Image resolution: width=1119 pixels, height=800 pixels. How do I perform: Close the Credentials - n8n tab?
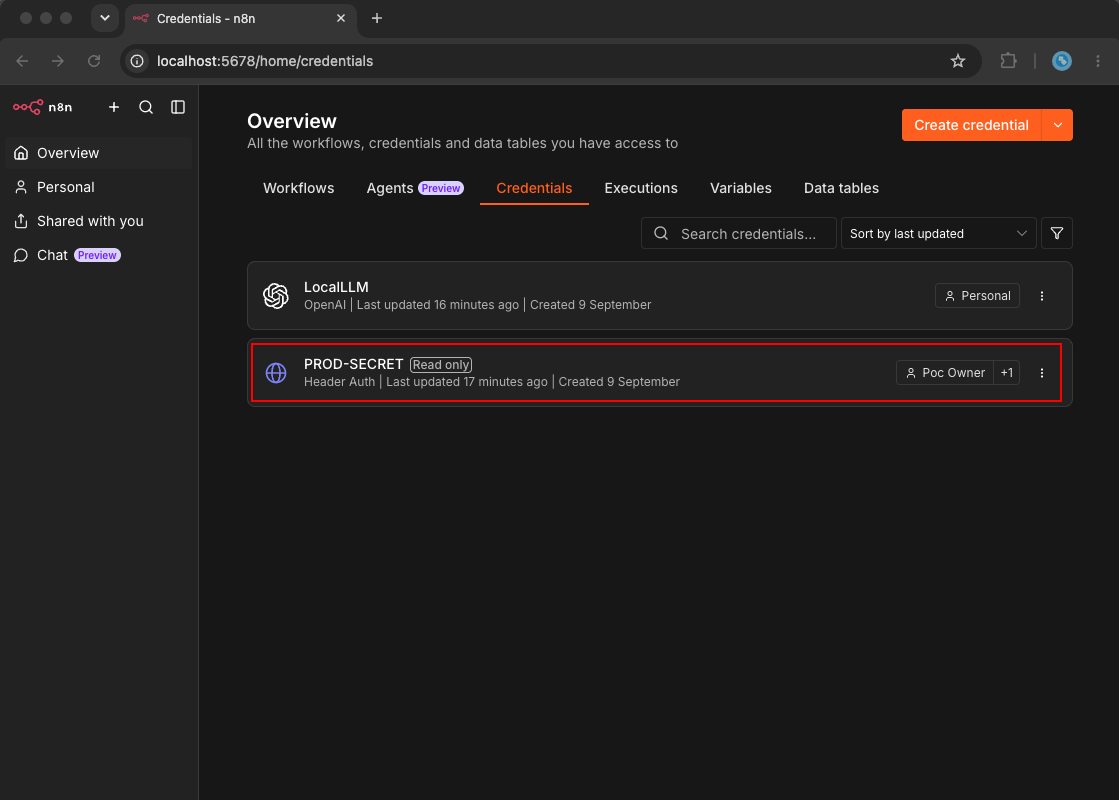[x=340, y=19]
